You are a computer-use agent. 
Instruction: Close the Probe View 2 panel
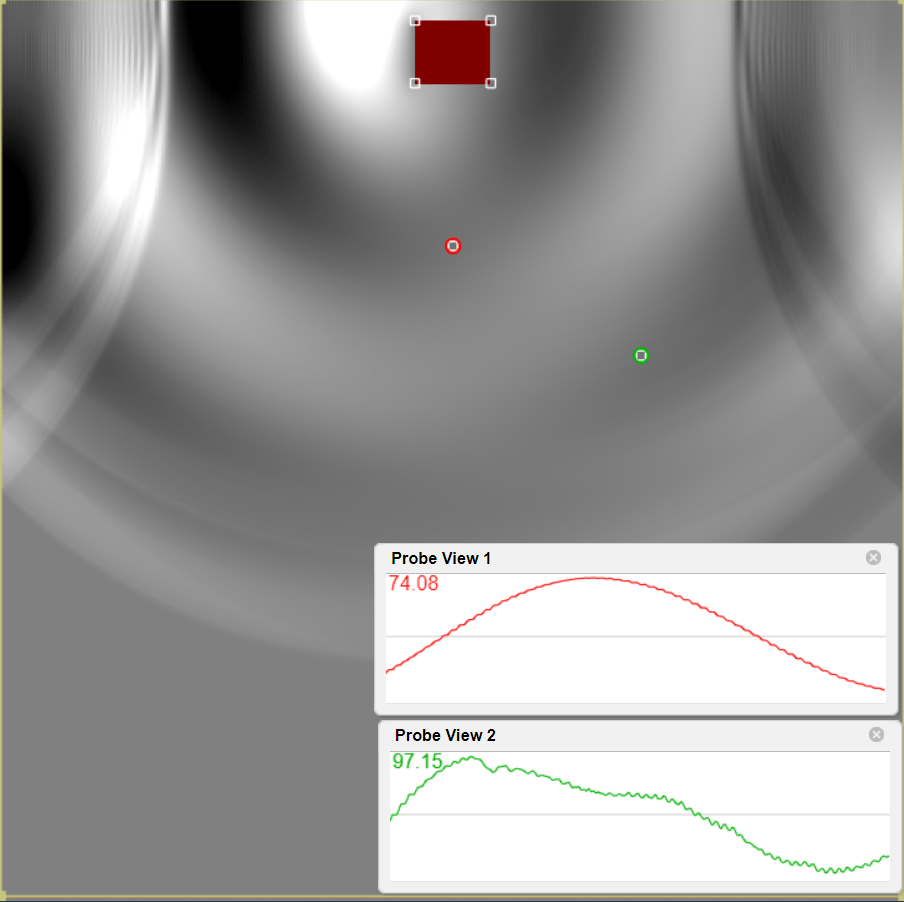coord(876,734)
